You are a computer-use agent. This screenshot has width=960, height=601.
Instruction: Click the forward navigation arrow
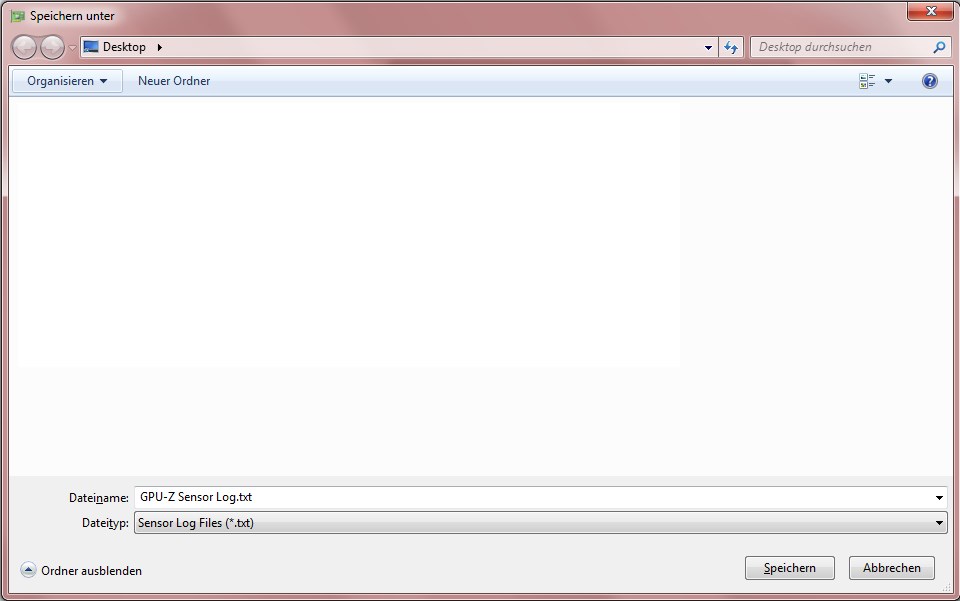point(52,47)
